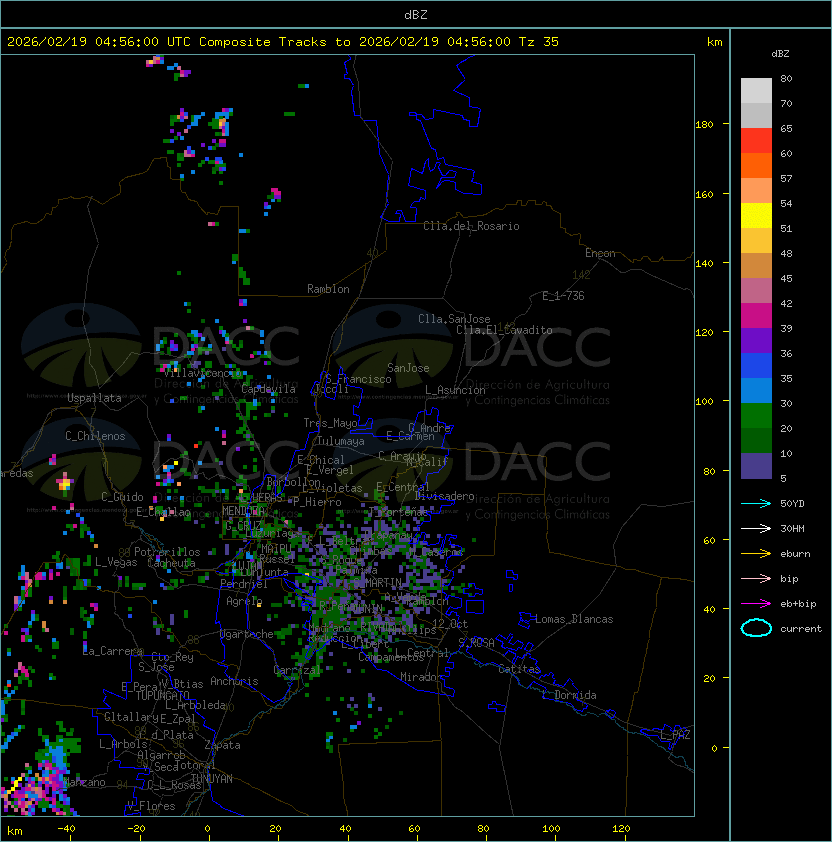Click the Manzano map label

click(x=85, y=782)
